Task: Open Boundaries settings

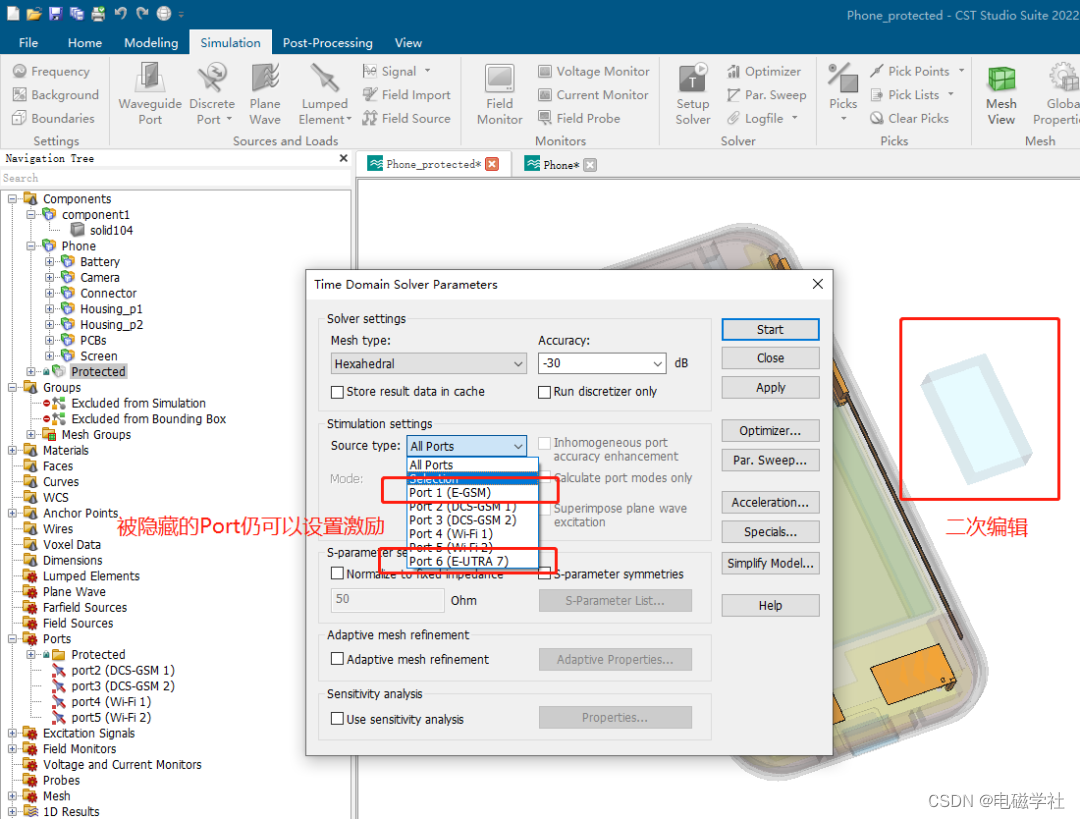Action: click(x=54, y=118)
